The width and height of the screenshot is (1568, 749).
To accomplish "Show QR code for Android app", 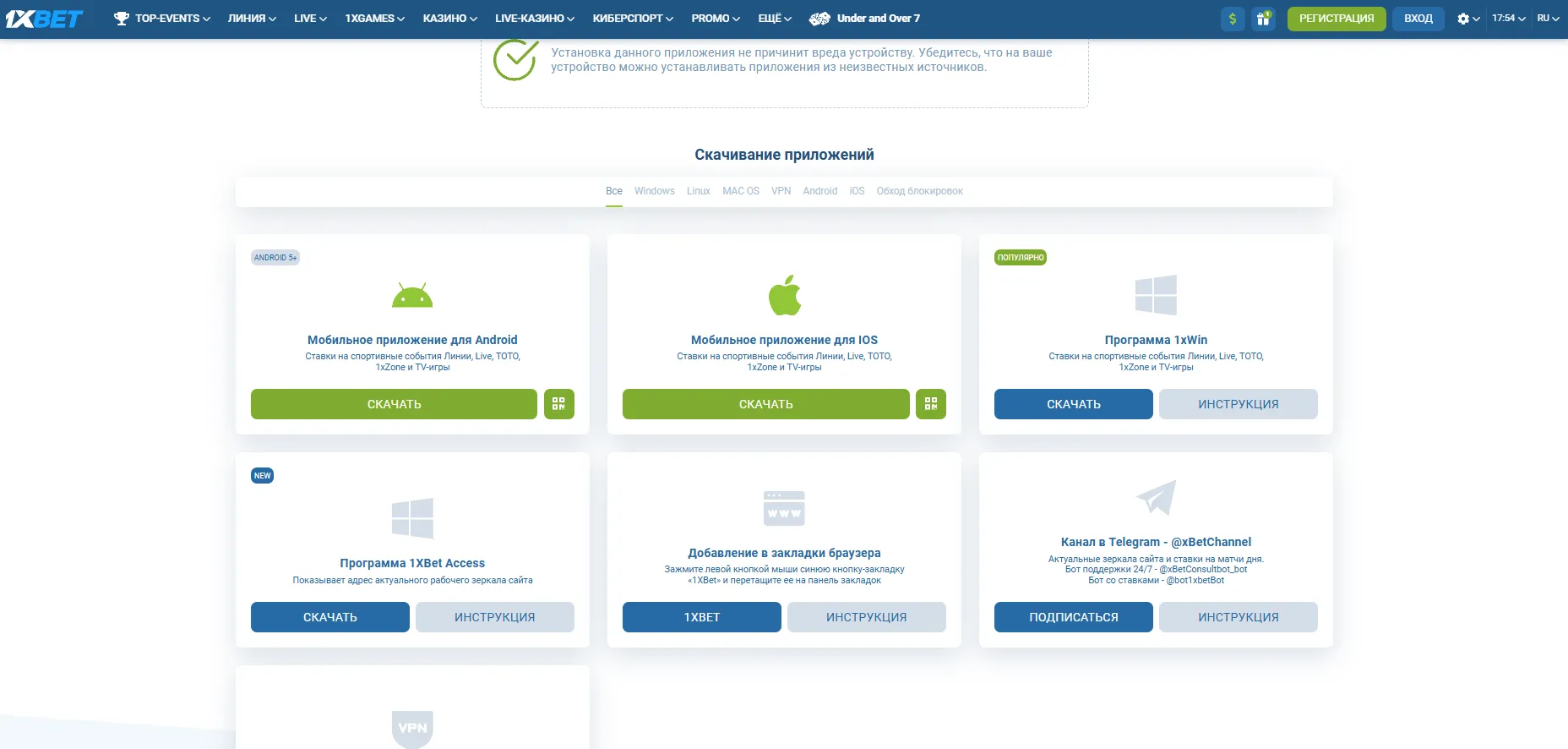I will pos(558,404).
